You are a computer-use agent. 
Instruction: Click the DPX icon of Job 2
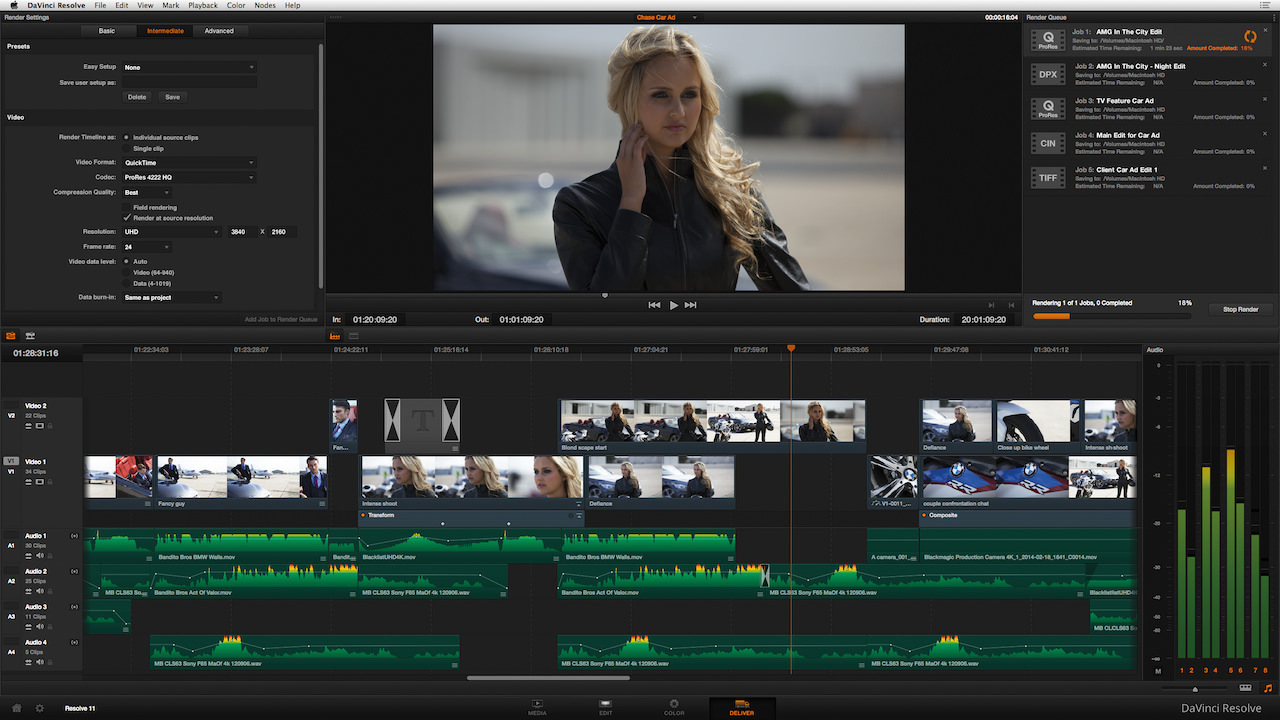1048,74
